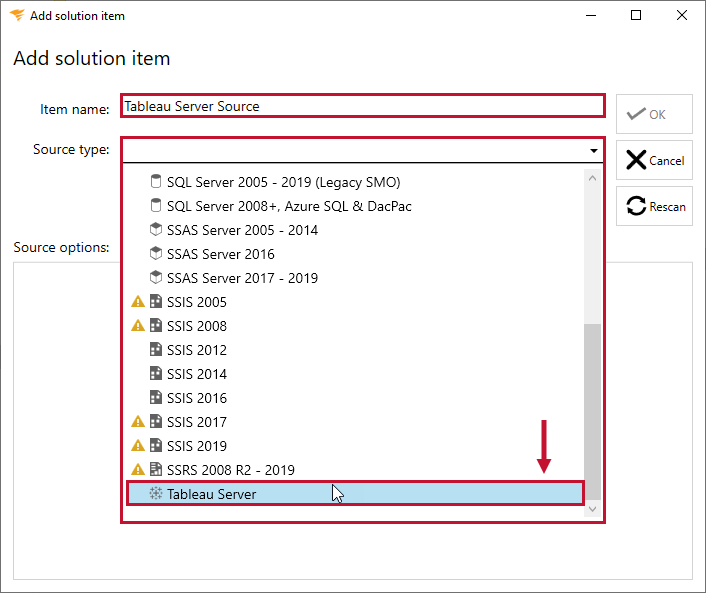
Task: Click the package icon beside SSIS 2008
Action: [156, 325]
